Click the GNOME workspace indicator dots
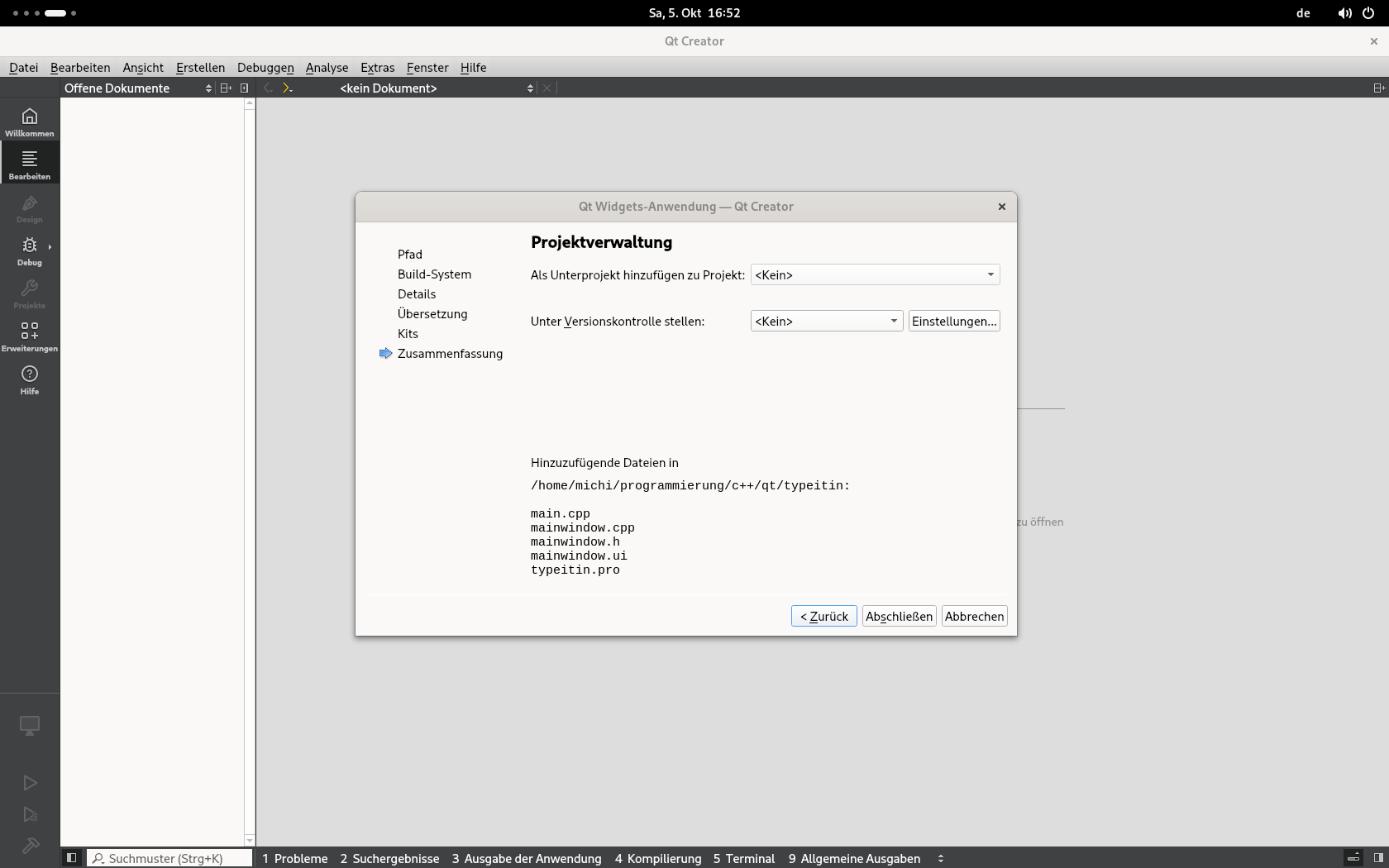This screenshot has height=868, width=1389. click(x=45, y=13)
